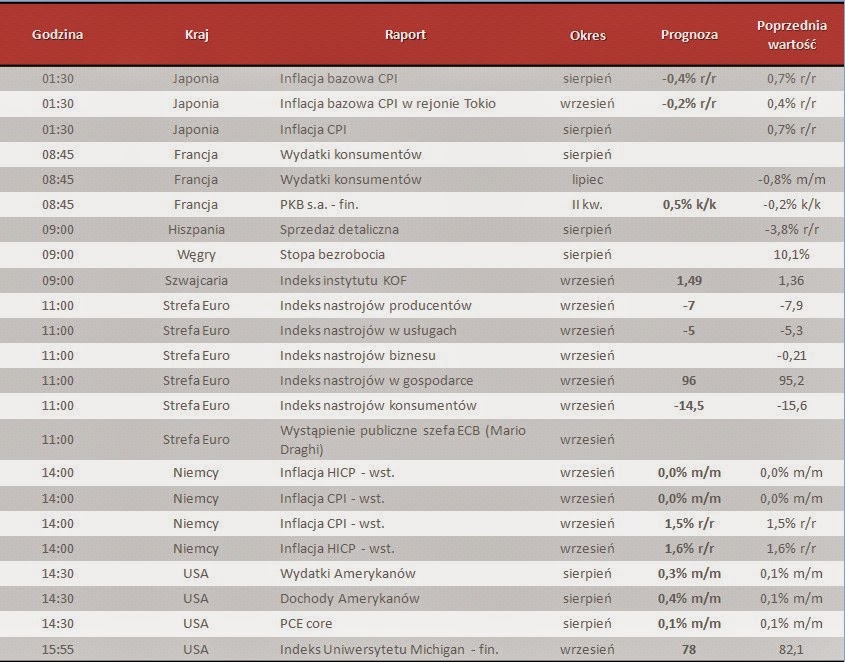Click the Indeks nastrojów w gospodarce report
This screenshot has width=845, height=662.
(x=376, y=381)
